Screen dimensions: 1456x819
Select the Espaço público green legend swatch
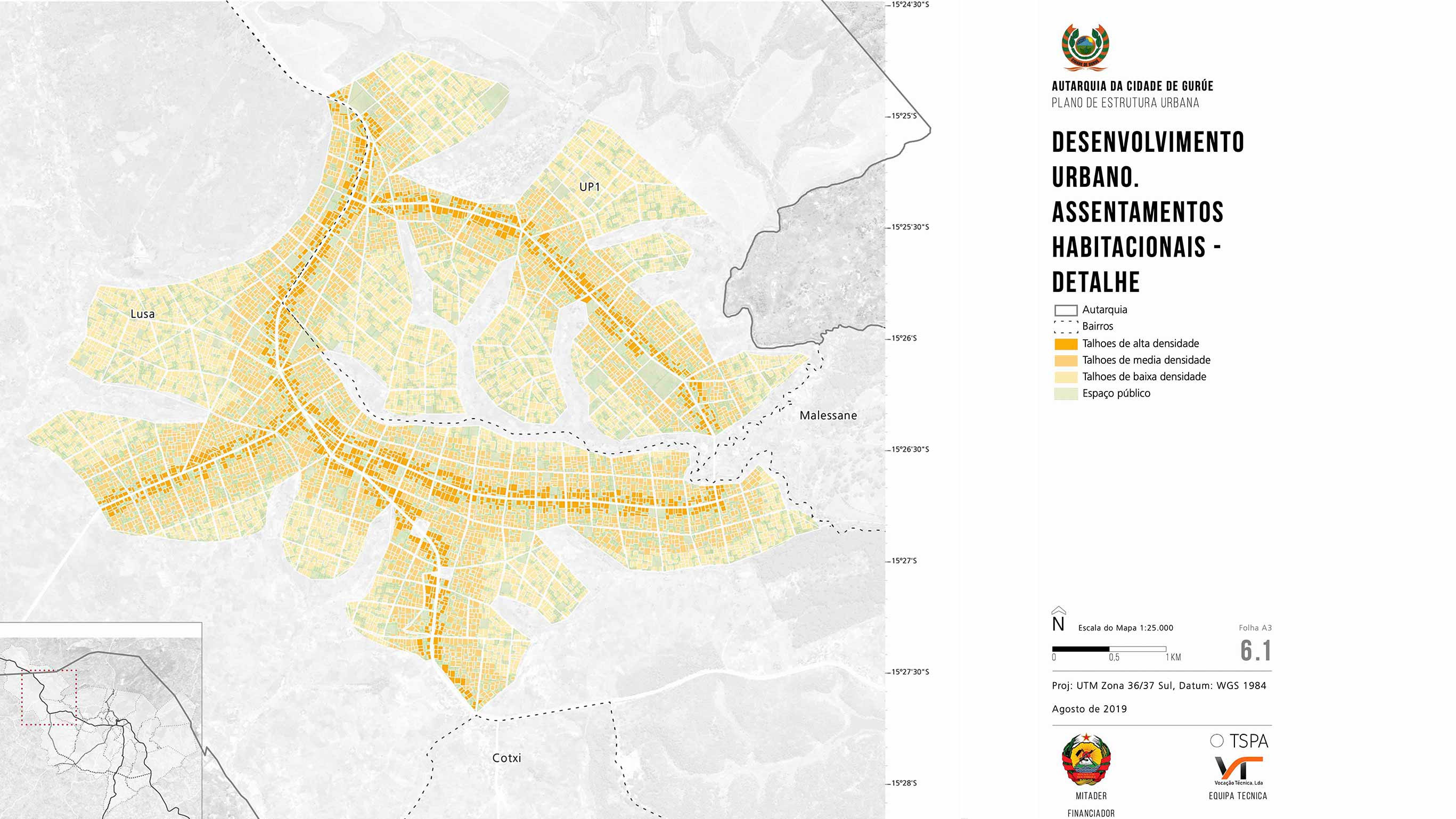(x=1066, y=394)
